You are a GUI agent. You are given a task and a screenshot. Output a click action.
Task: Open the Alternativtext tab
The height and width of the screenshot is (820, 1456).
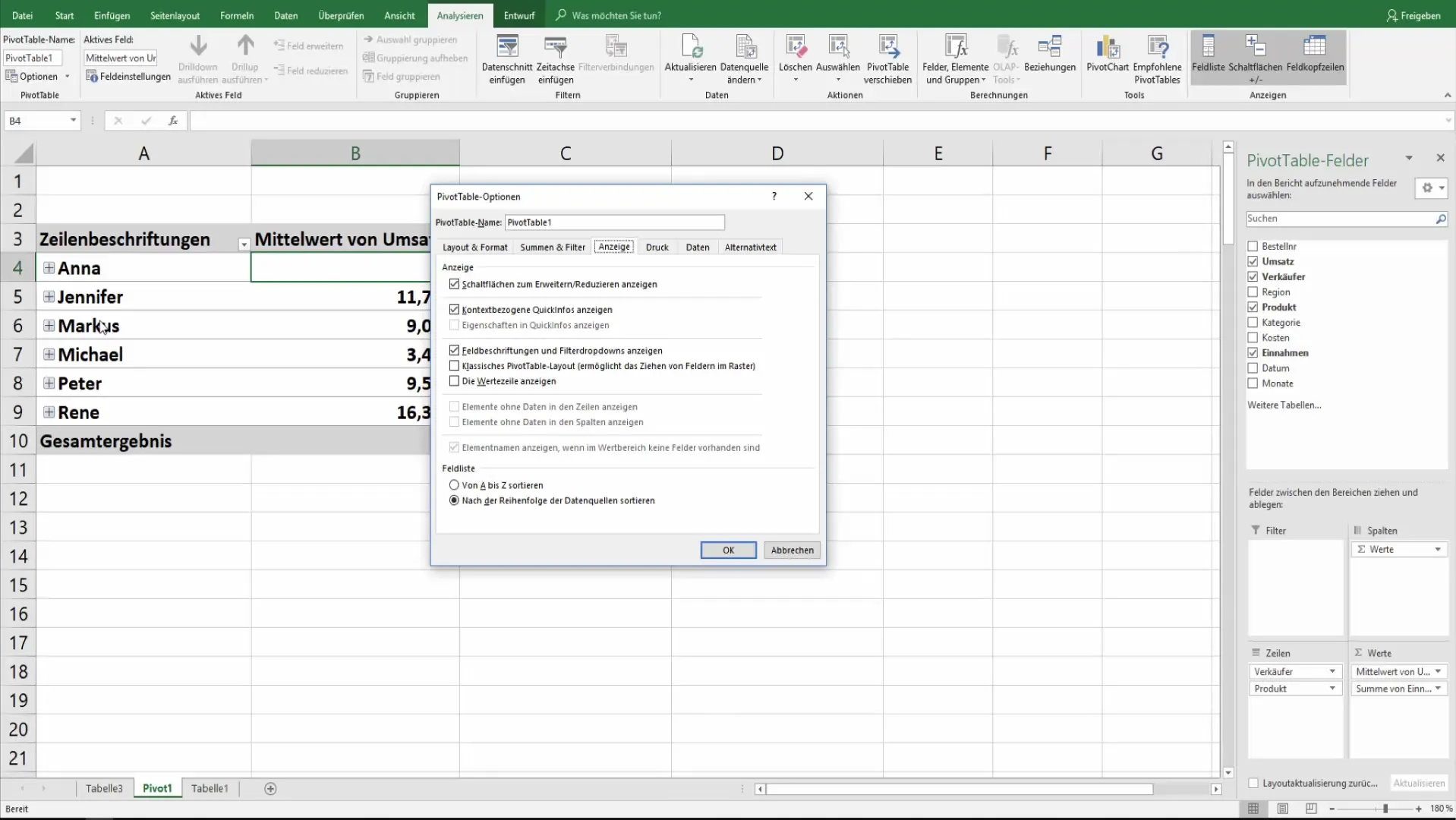[x=751, y=248]
